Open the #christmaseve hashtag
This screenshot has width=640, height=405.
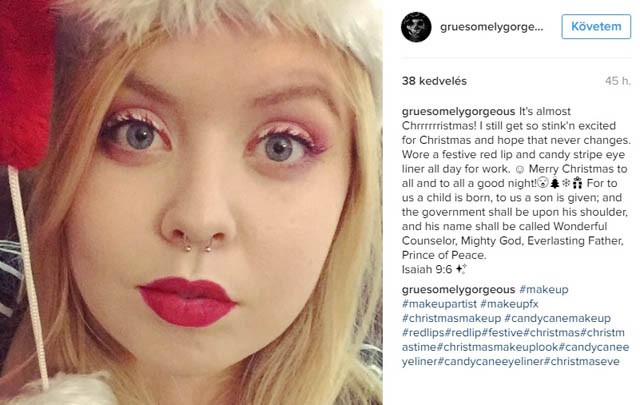point(582,361)
